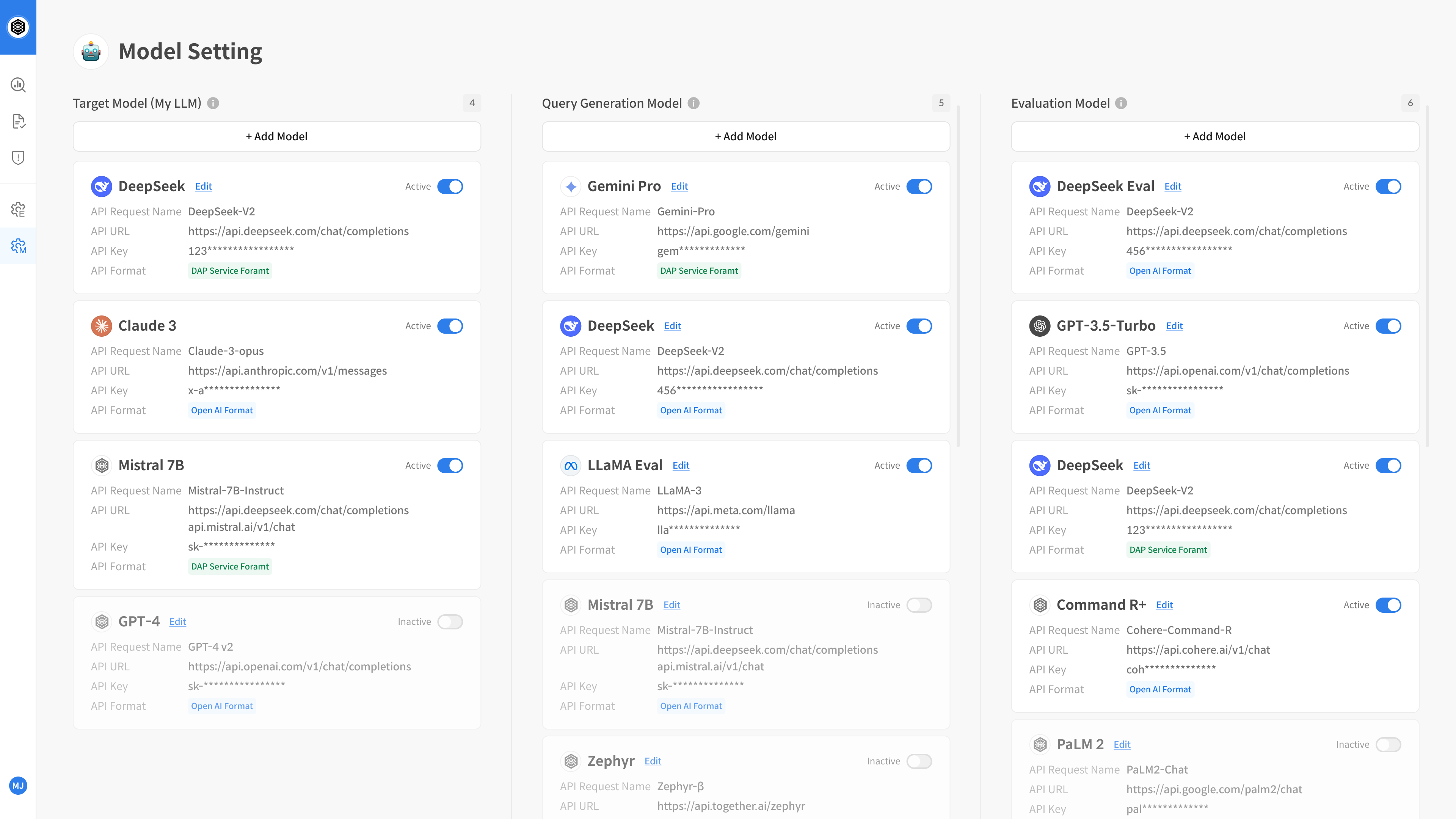Click the Command R+ model logo
This screenshot has height=819, width=1456.
[x=1040, y=606]
